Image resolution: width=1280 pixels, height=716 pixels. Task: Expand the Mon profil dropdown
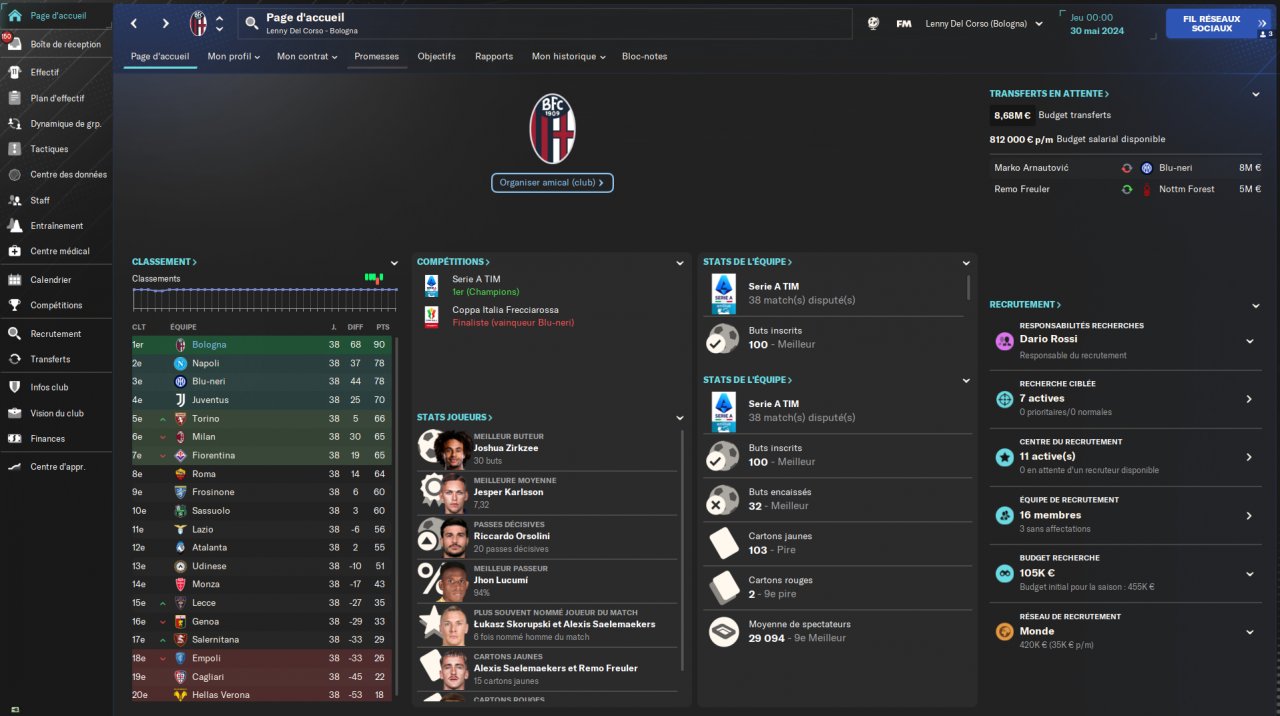[234, 57]
